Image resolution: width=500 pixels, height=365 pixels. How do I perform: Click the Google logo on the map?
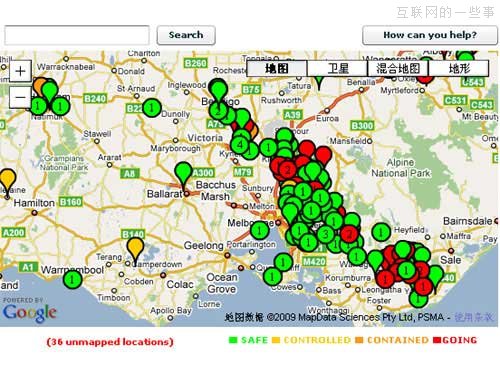tap(29, 313)
